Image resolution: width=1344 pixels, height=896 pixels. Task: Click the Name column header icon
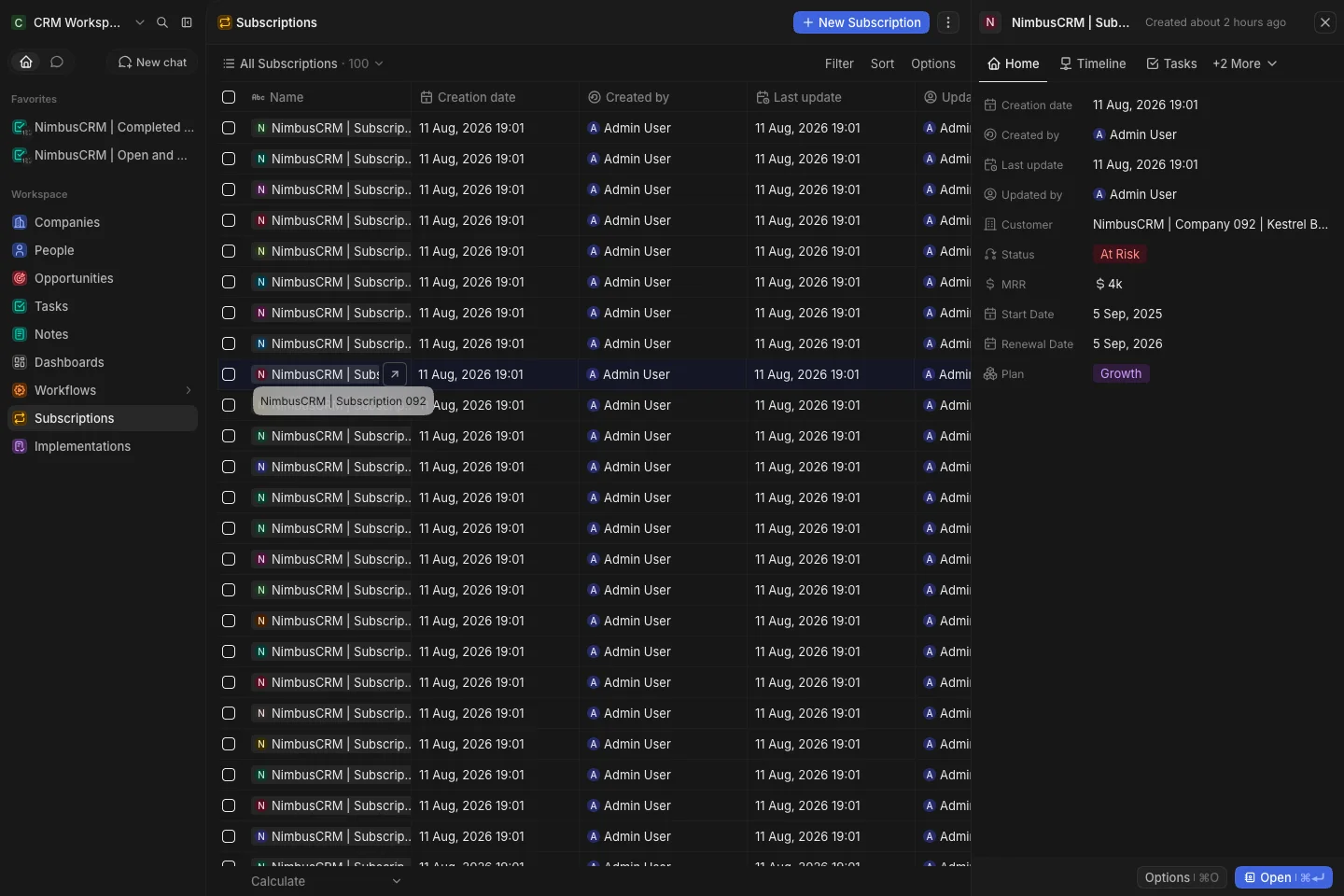coord(259,97)
